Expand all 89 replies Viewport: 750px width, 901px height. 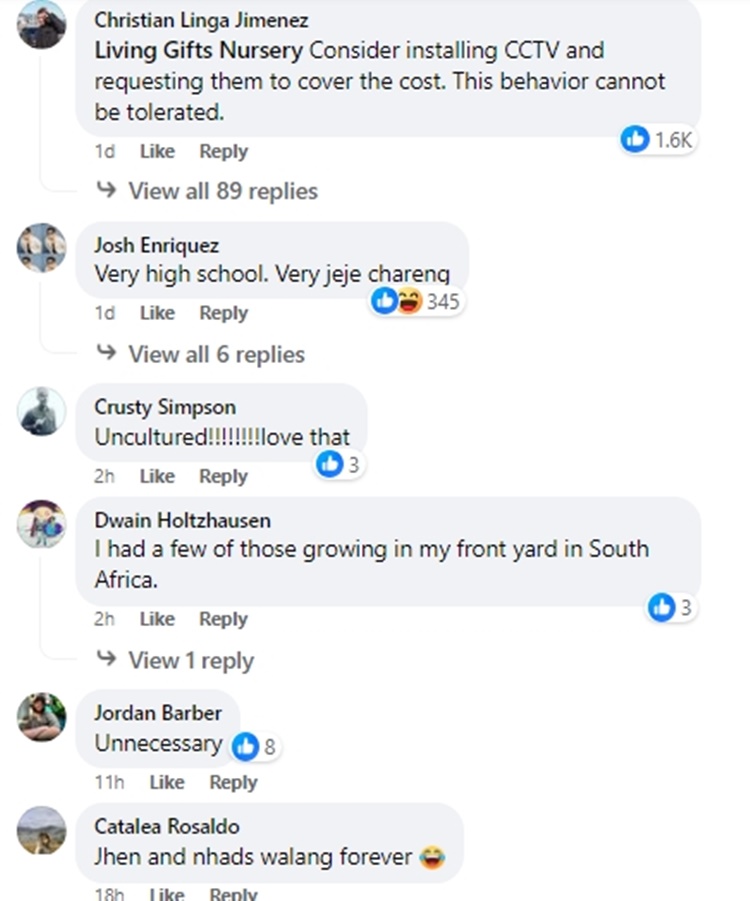[x=222, y=191]
